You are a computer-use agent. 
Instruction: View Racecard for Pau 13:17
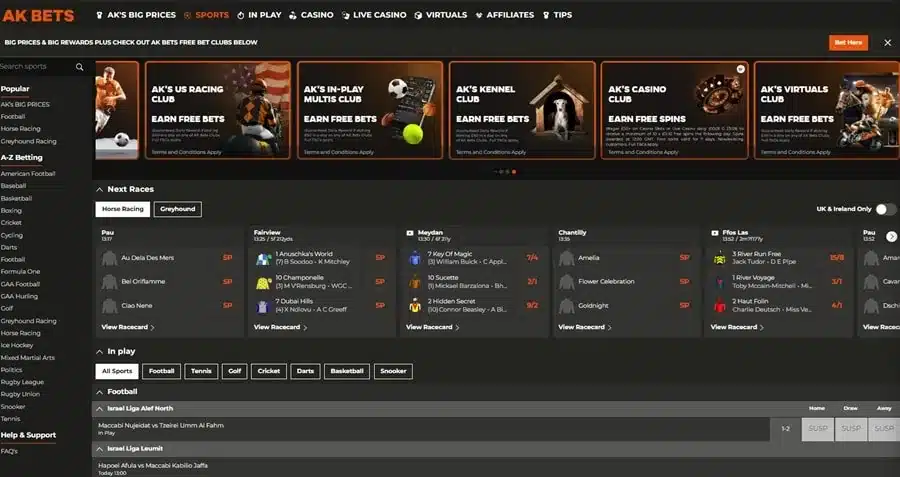[x=128, y=327]
